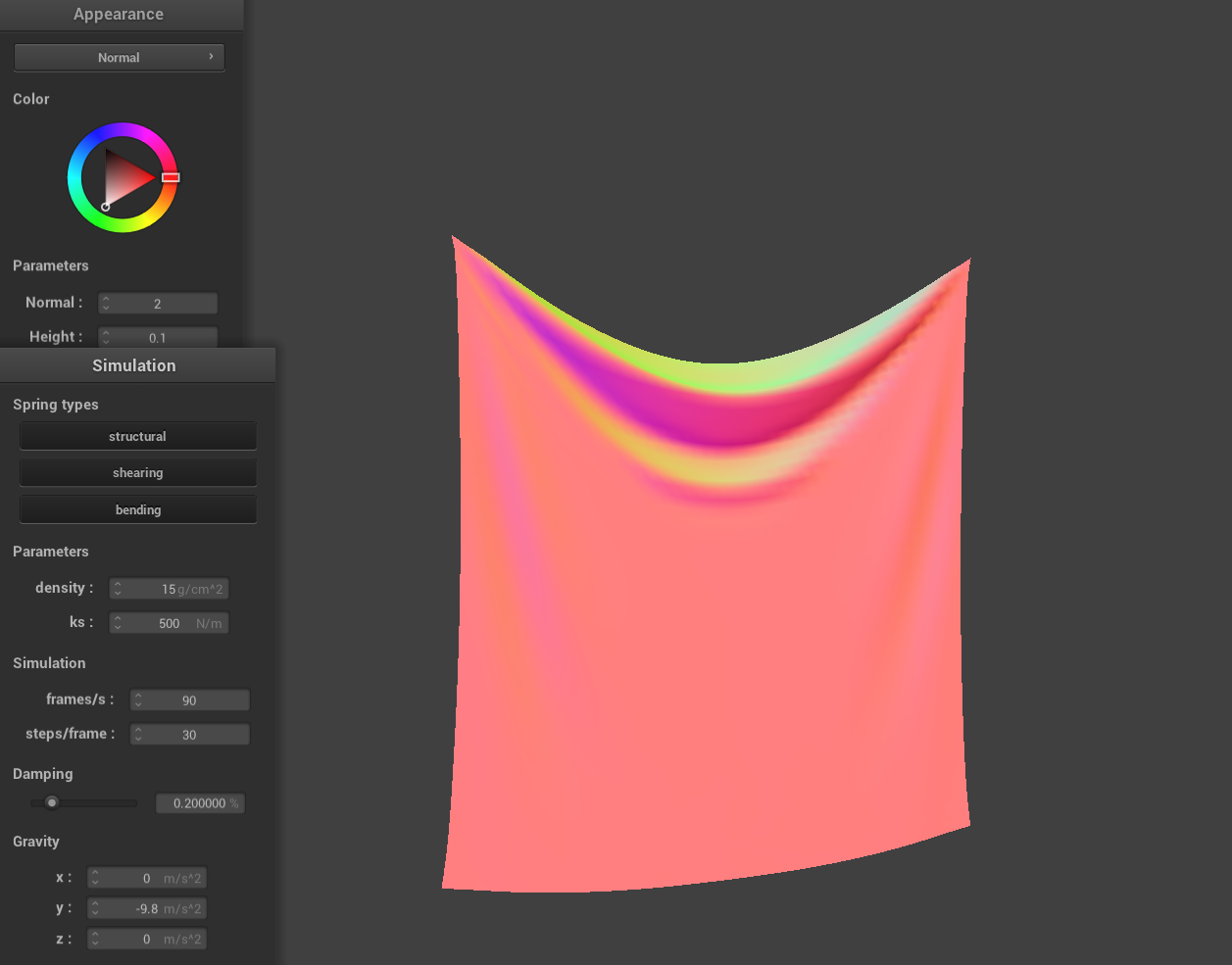The image size is (1232, 965).
Task: Toggle the structural spring type
Action: (137, 436)
